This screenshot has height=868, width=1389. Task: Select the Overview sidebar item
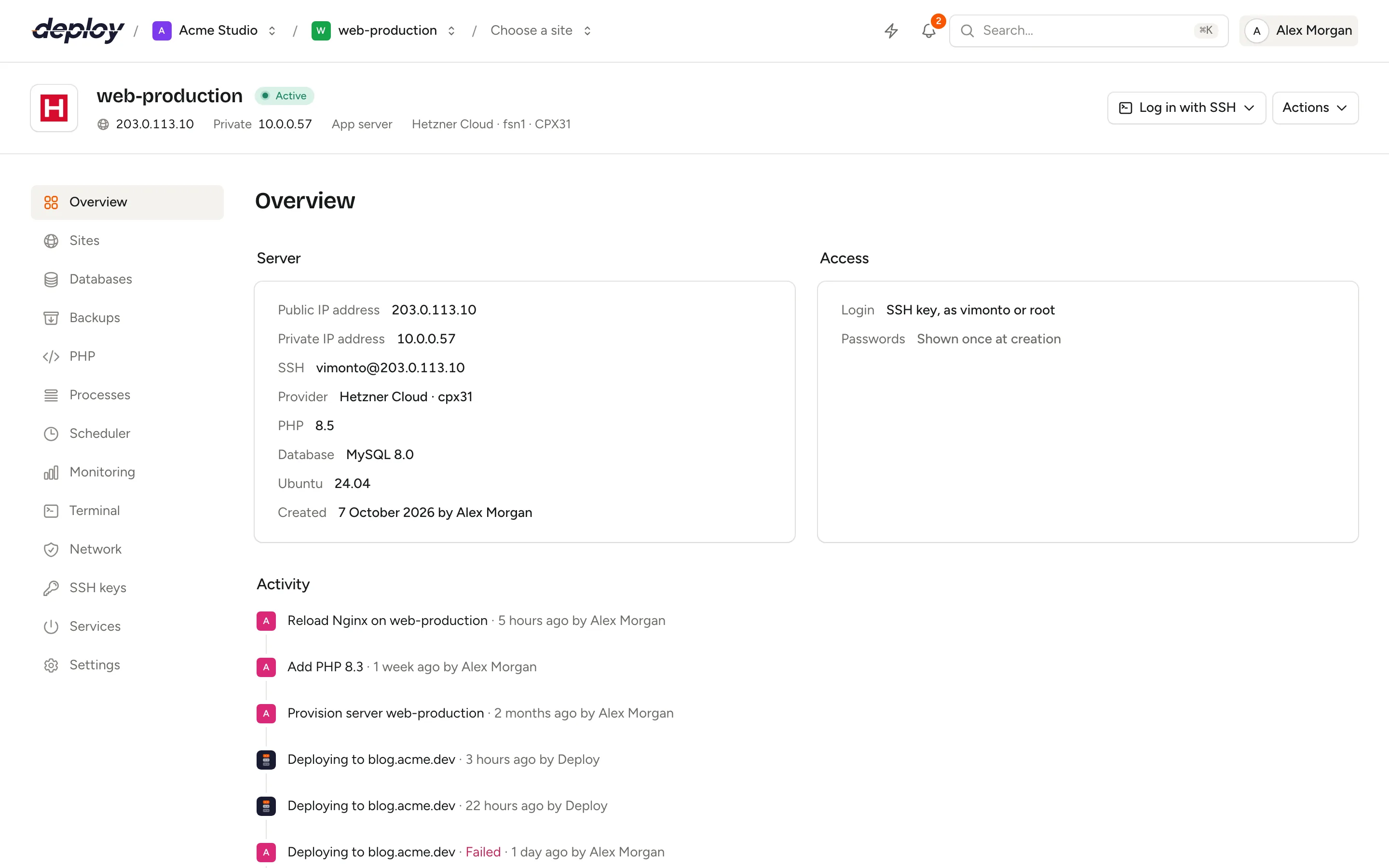[x=127, y=202]
